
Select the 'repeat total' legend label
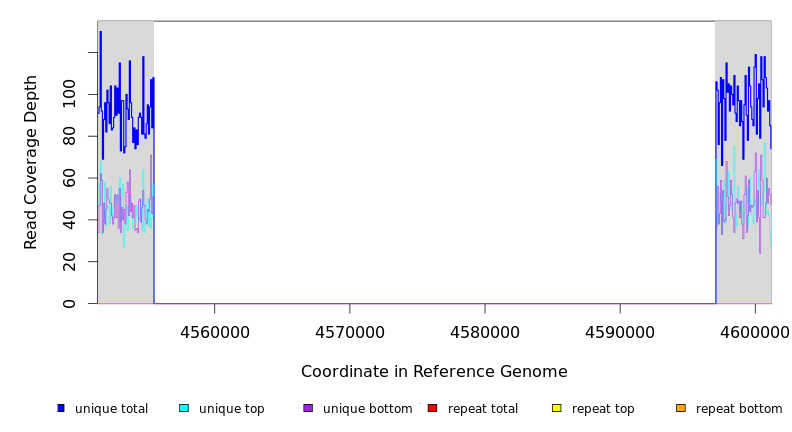coord(483,409)
